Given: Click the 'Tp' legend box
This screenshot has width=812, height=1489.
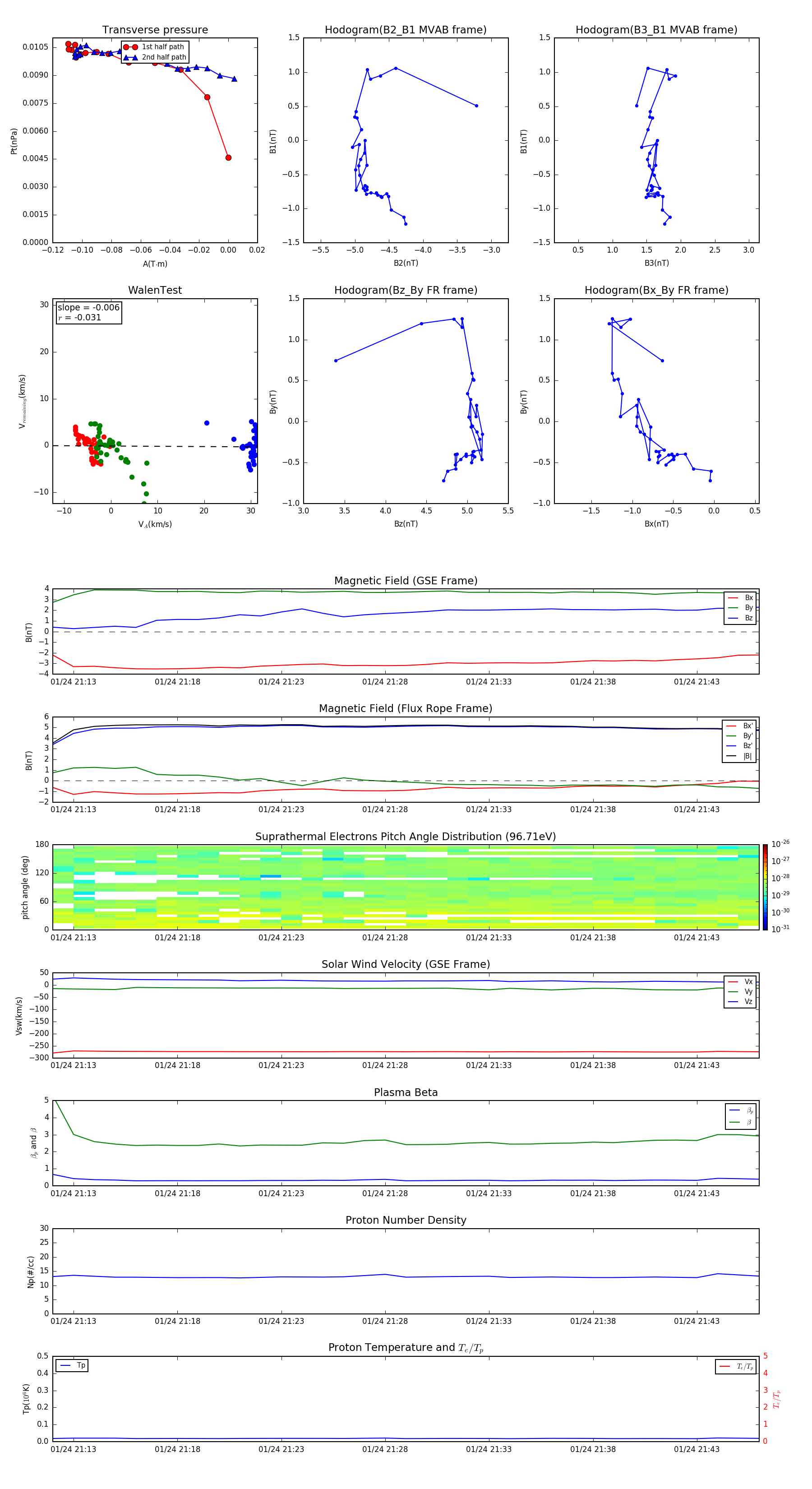Looking at the screenshot, I should [72, 1366].
